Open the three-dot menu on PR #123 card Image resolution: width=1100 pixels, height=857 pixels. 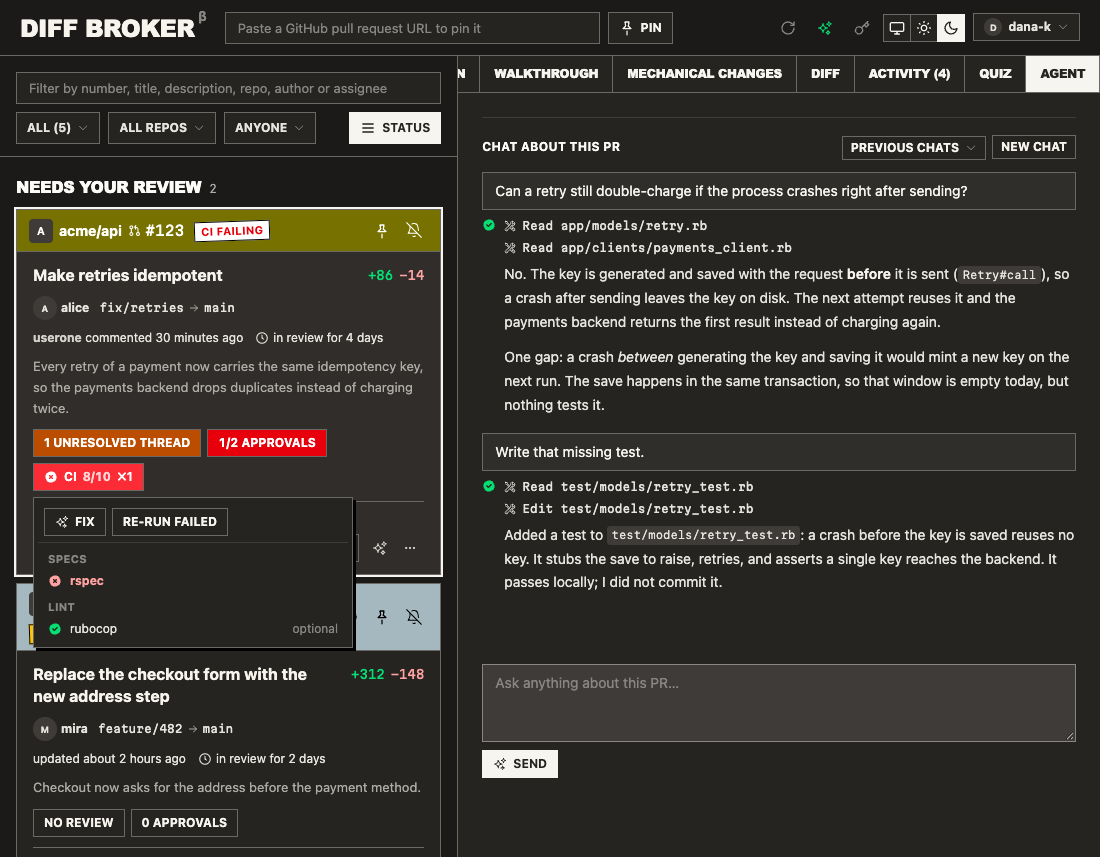(410, 548)
